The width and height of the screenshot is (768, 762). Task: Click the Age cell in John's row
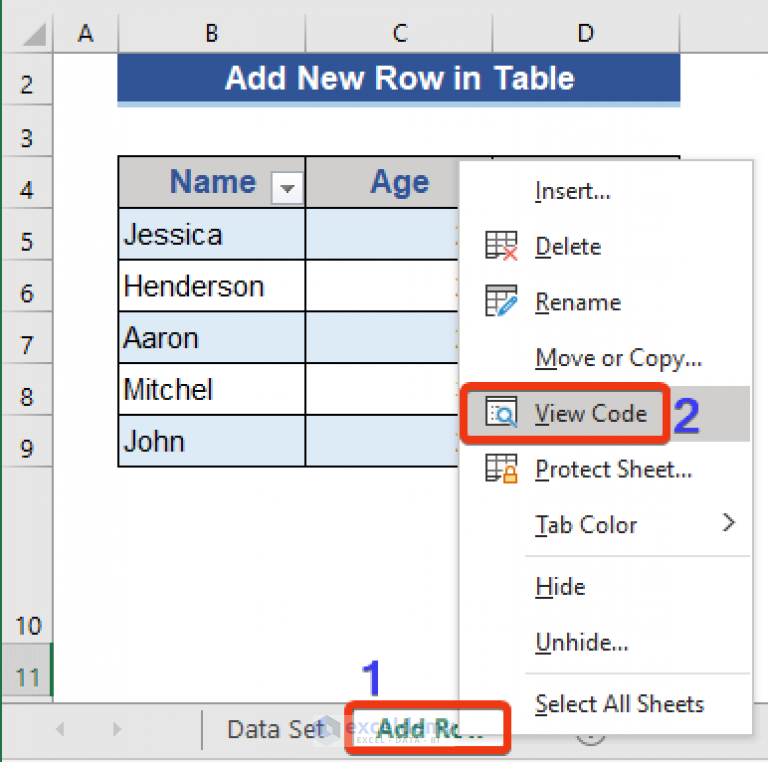tap(383, 441)
